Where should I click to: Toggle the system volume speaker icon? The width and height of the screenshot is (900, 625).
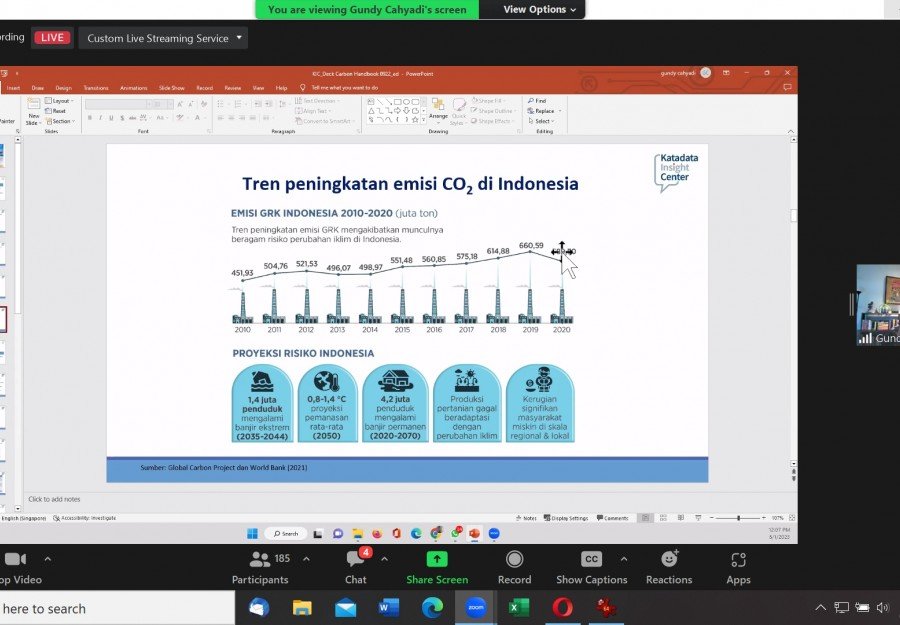coord(882,607)
